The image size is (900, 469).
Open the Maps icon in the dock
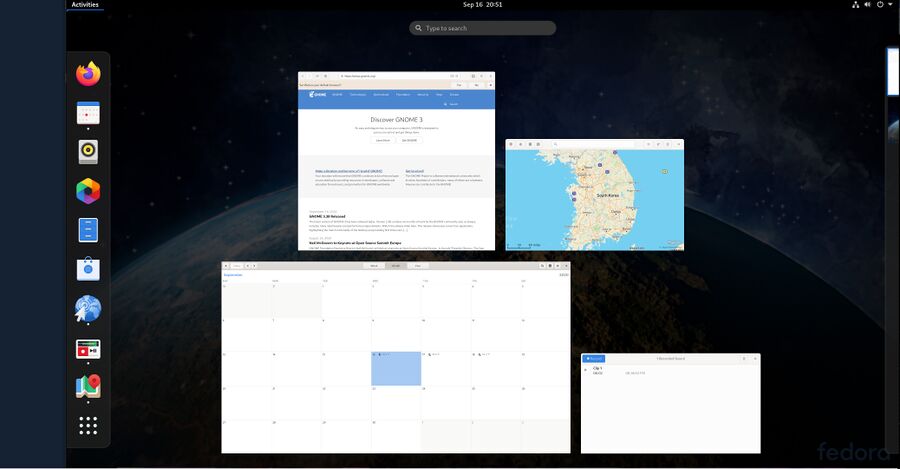click(88, 386)
